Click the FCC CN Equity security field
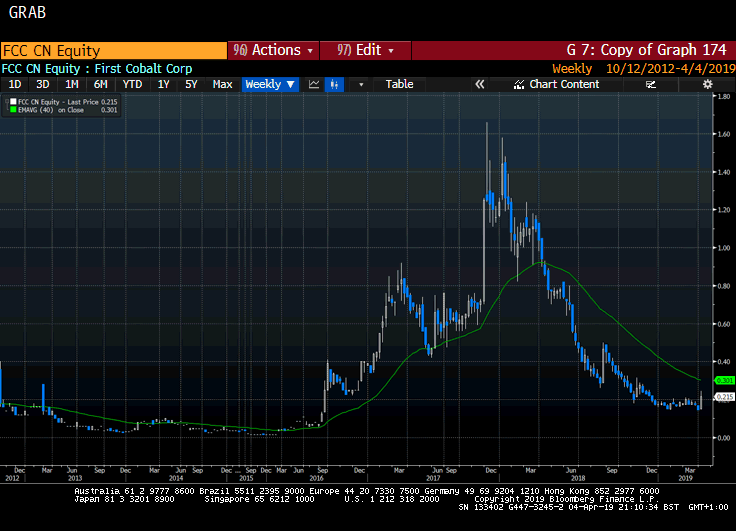736x531 pixels. click(x=114, y=50)
